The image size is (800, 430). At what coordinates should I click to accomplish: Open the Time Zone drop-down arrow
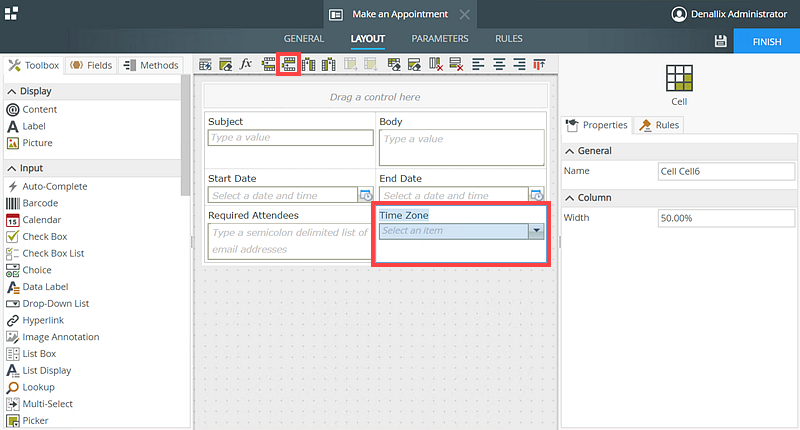tap(536, 231)
